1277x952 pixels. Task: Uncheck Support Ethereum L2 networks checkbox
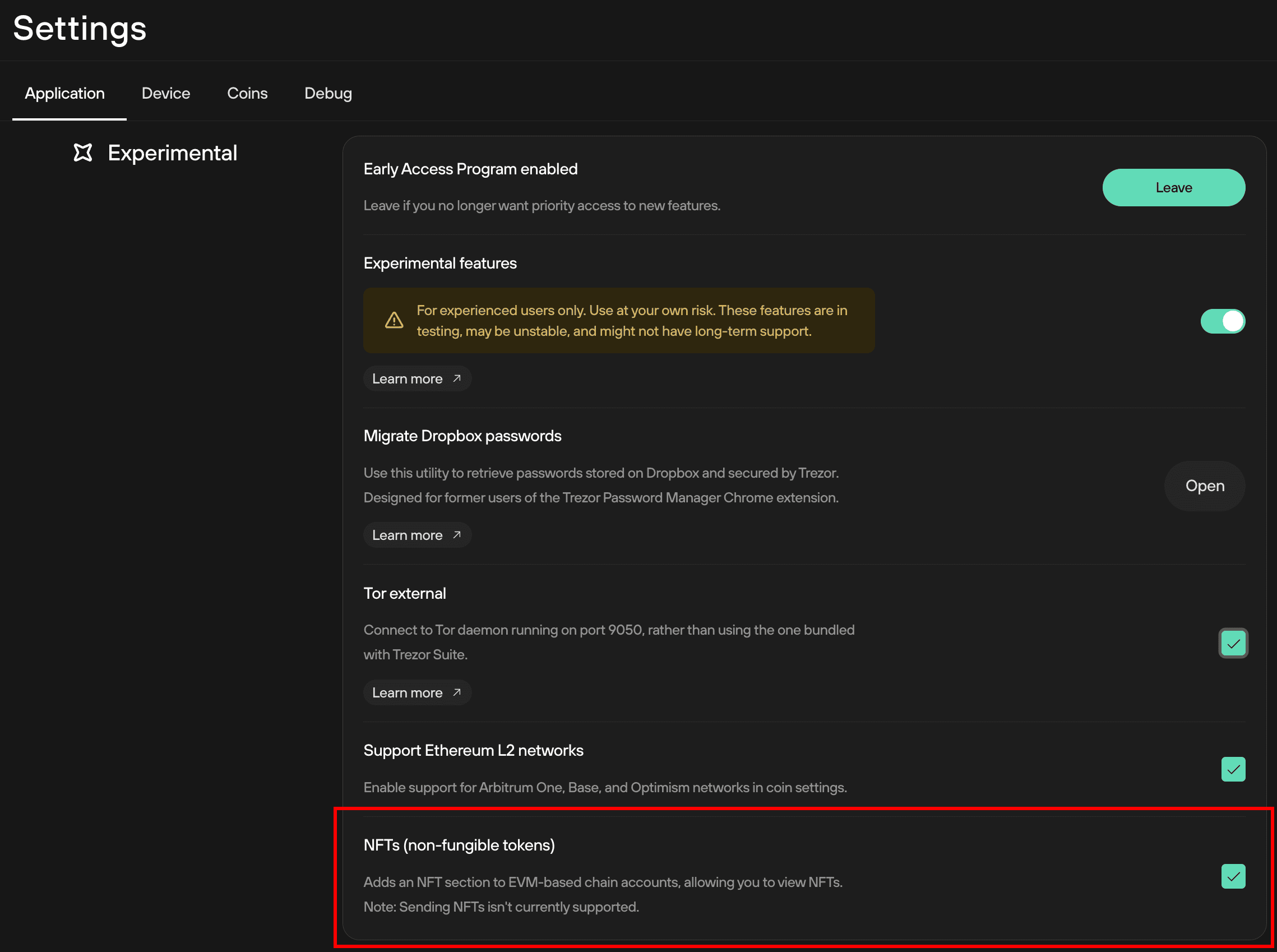1233,769
